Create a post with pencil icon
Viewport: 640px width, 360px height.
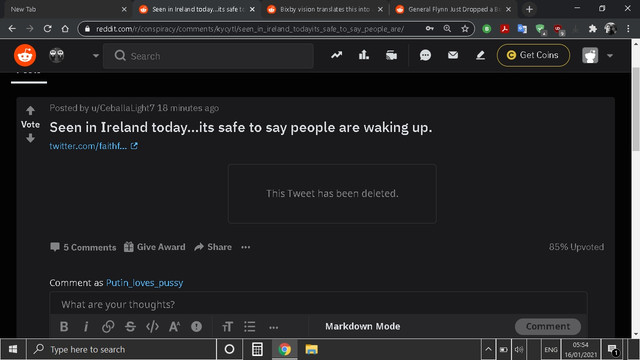point(480,55)
